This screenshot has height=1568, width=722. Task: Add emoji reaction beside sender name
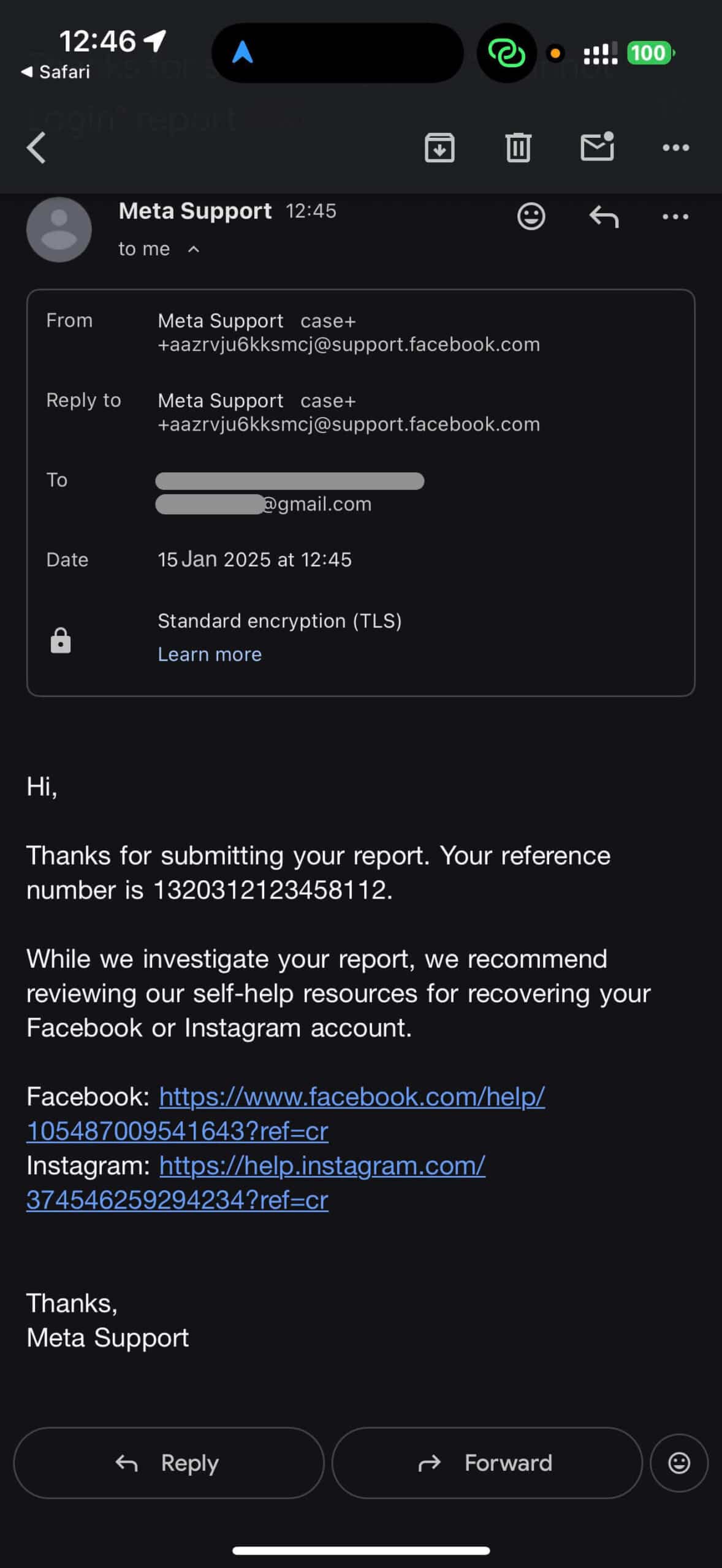coord(531,216)
